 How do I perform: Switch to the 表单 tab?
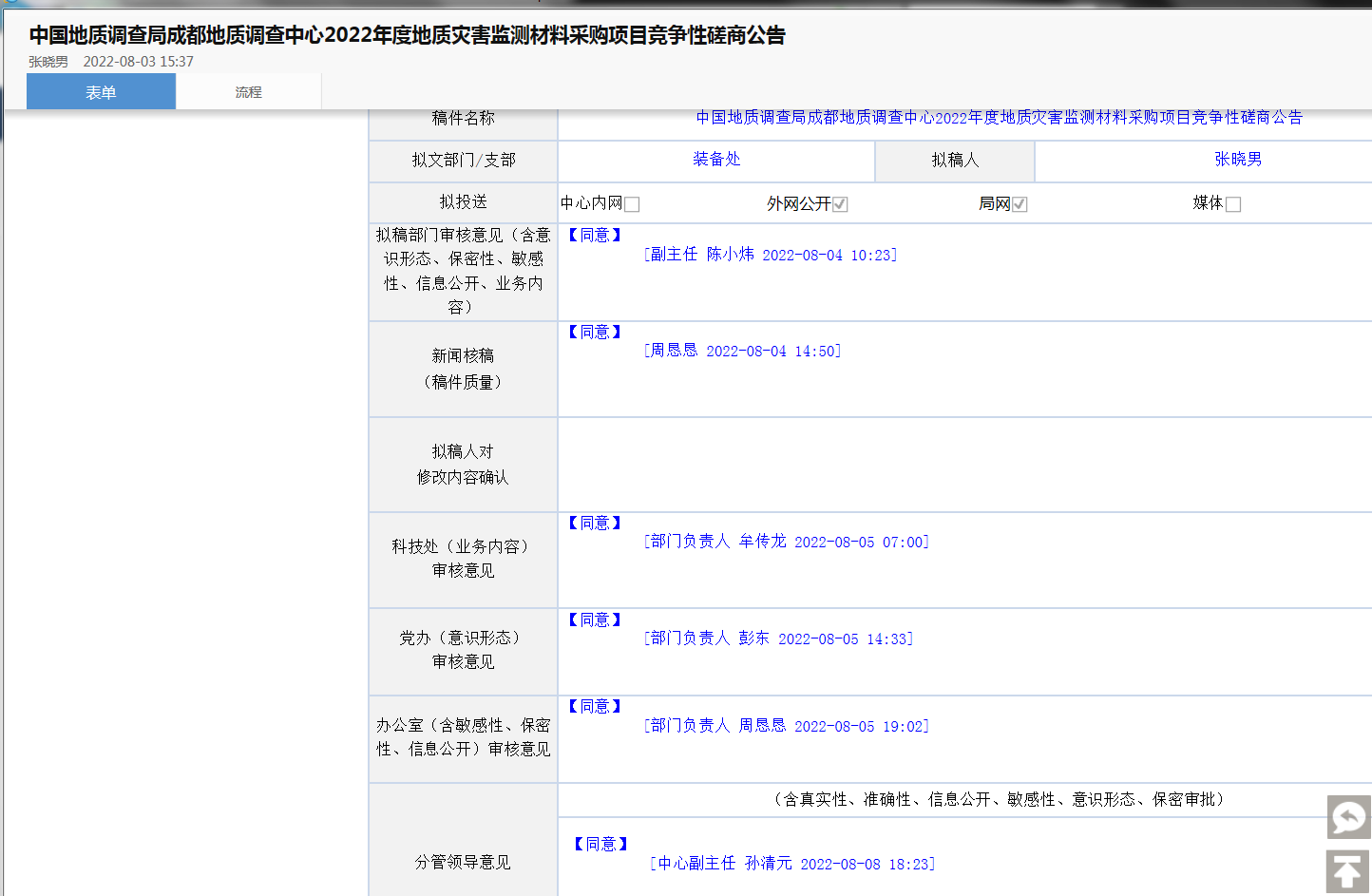[101, 92]
